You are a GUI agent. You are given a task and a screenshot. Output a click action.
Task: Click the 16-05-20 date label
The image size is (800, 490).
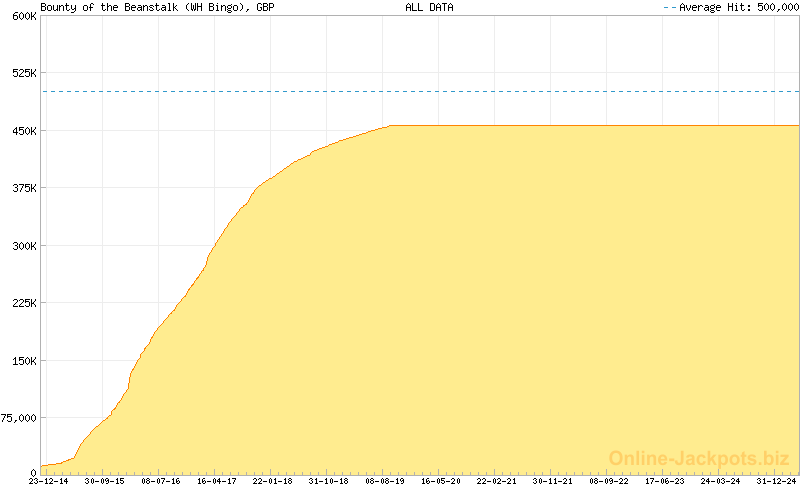(440, 481)
